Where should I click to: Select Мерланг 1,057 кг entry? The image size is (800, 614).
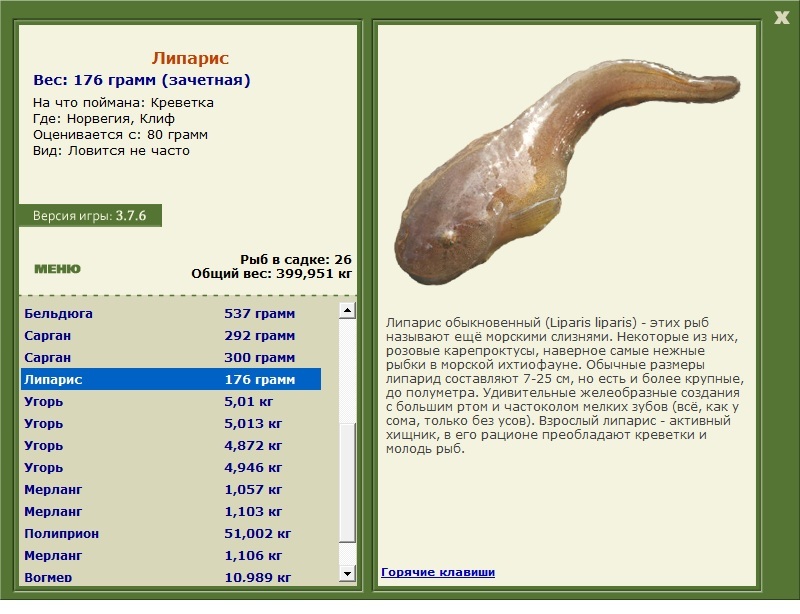(171, 489)
